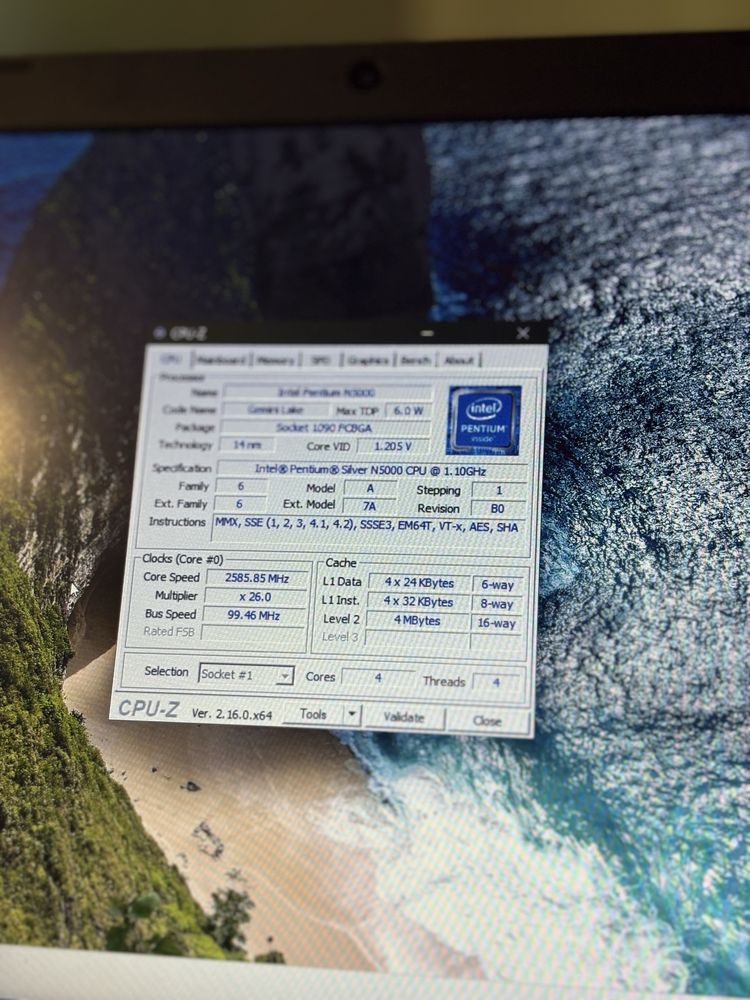Click the Multiplier value x 26.0
Viewport: 750px width, 1000px height.
[255, 597]
